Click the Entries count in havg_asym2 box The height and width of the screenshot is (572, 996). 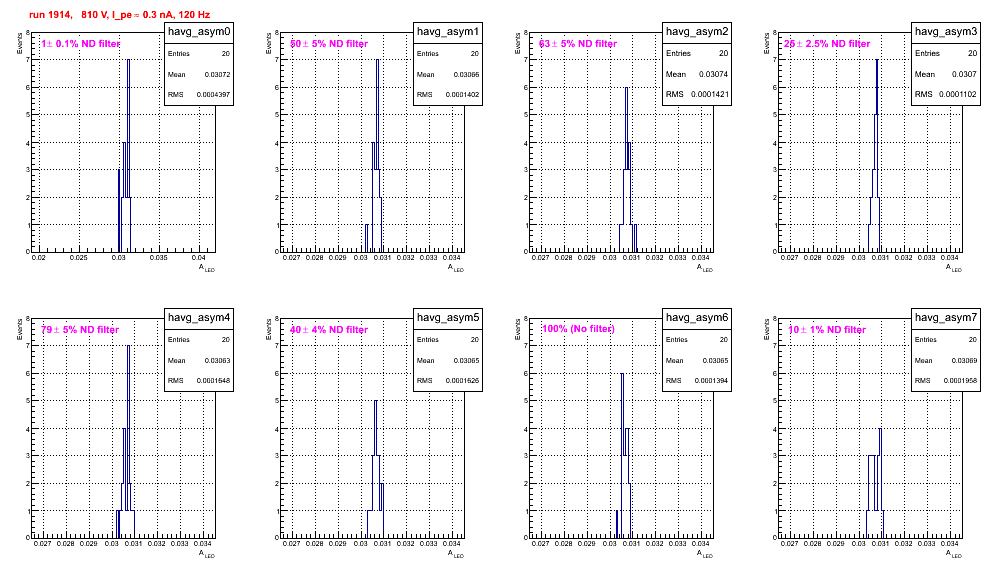coord(723,53)
